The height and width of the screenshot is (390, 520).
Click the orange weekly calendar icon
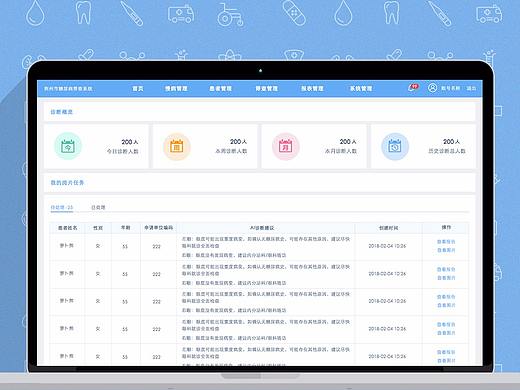click(x=177, y=146)
